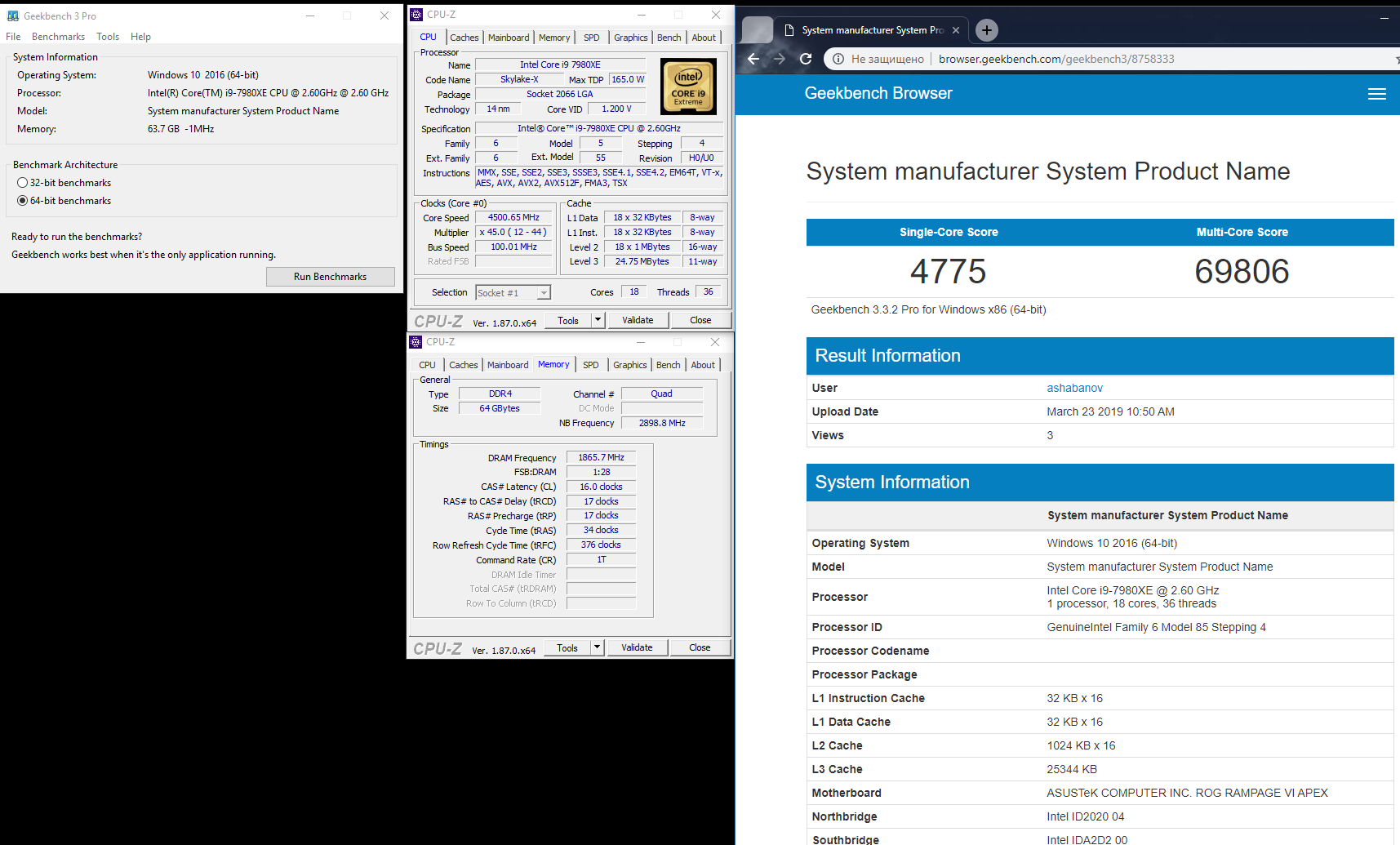The image size is (1400, 845).
Task: Click Tools button in upper CPU-Z
Action: coord(568,320)
